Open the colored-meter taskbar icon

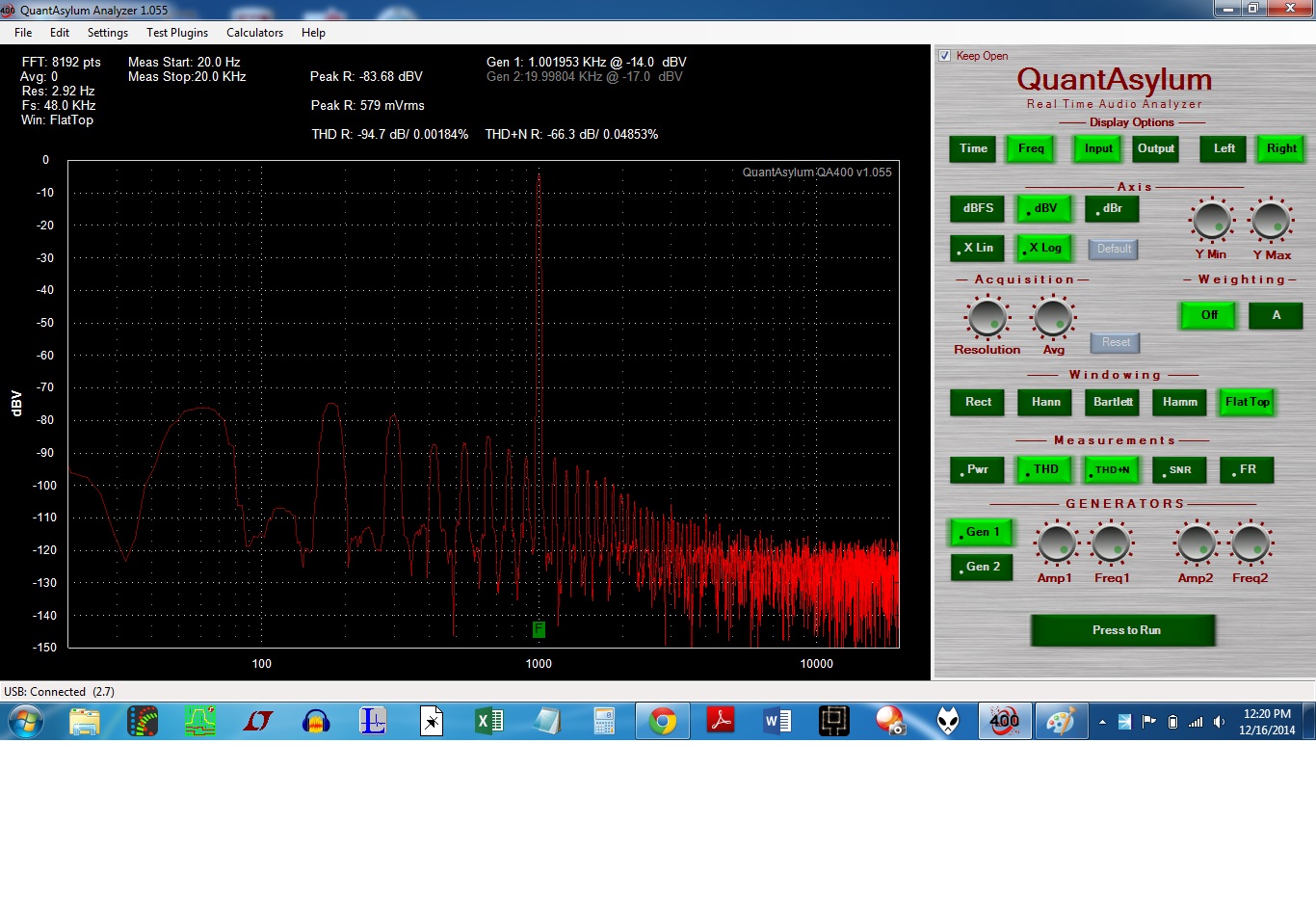(143, 721)
